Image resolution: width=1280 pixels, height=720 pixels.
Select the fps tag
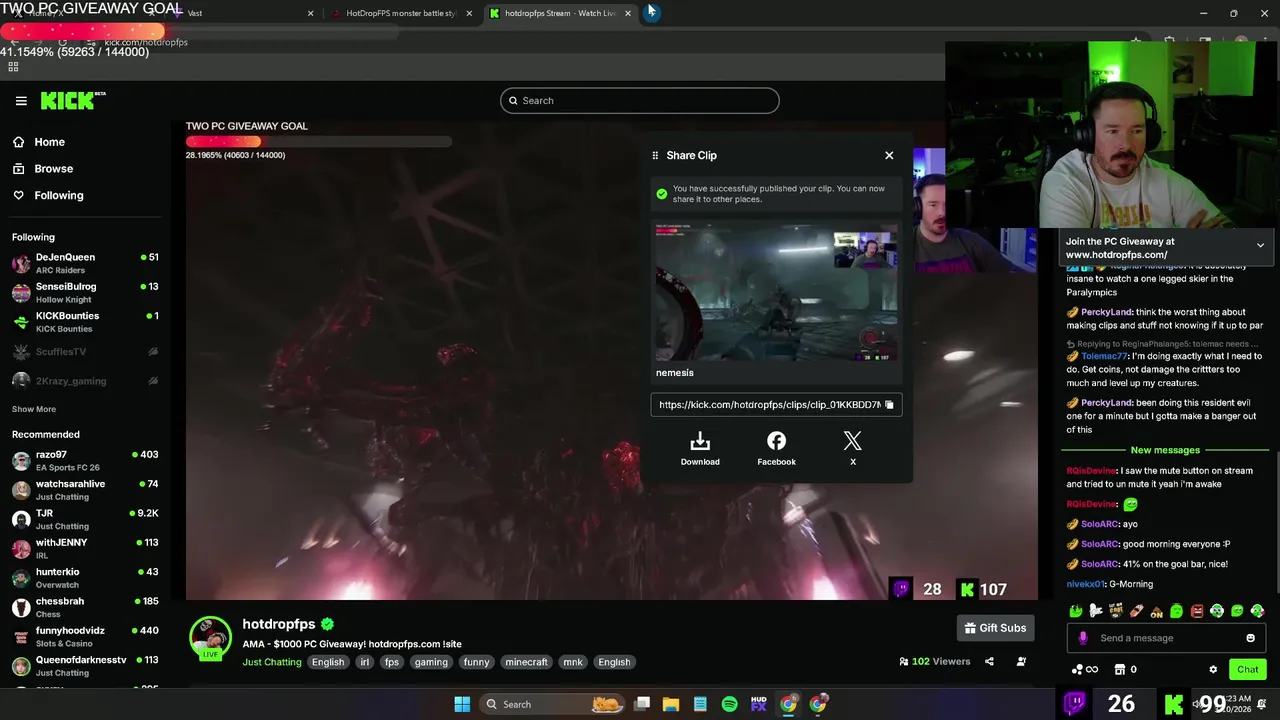pyautogui.click(x=392, y=662)
